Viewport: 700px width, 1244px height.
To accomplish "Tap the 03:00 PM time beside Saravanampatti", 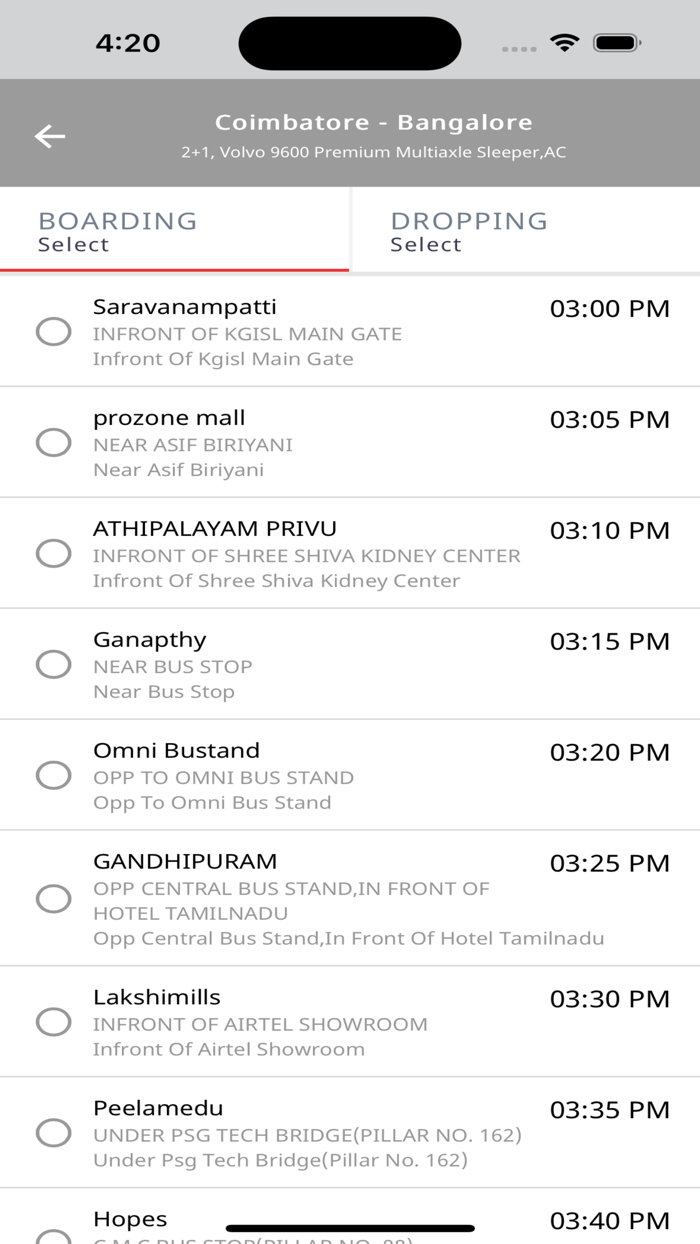I will tap(608, 309).
